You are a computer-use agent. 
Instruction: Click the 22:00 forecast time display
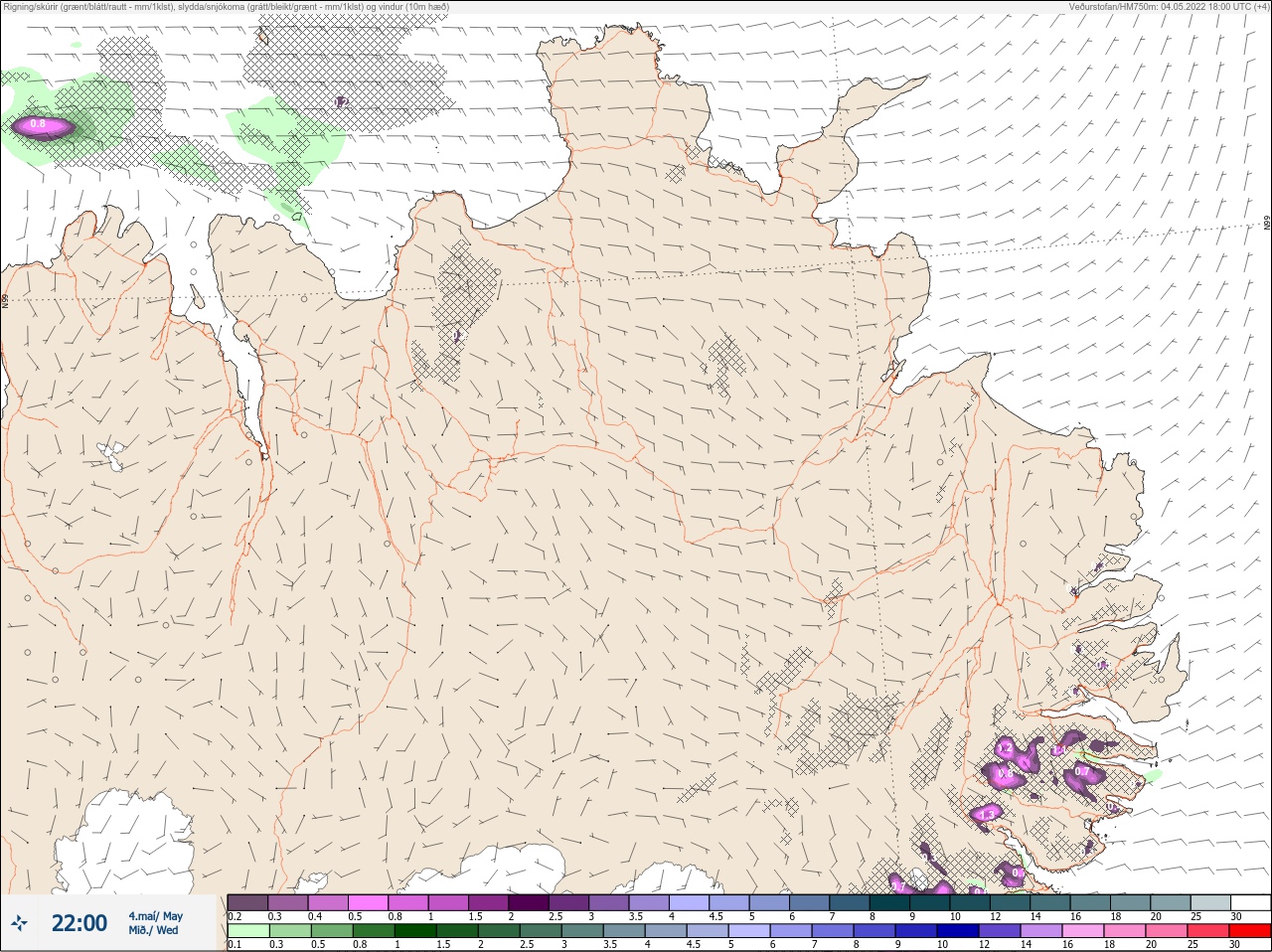pyautogui.click(x=79, y=923)
